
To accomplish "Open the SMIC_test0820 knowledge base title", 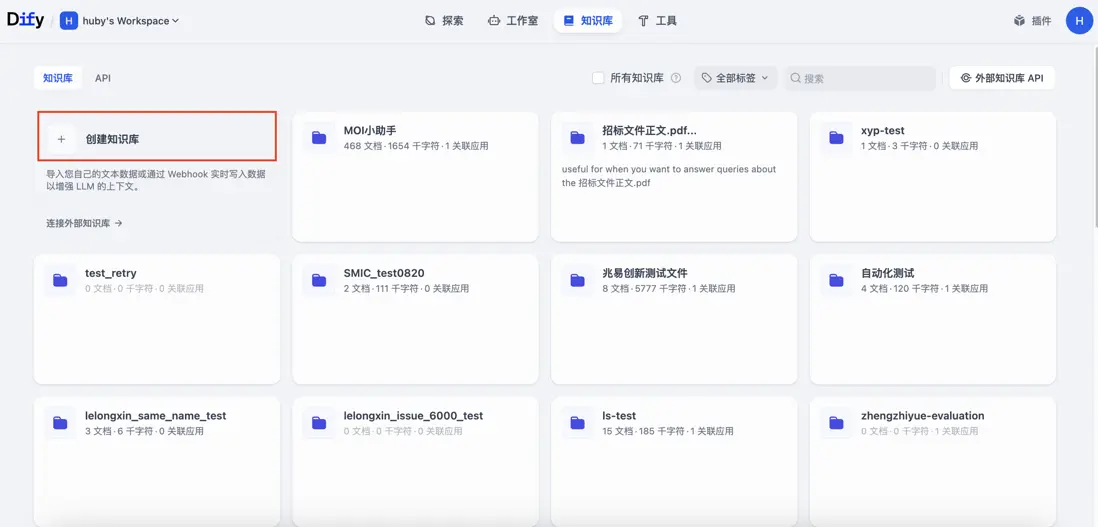I will [x=384, y=273].
